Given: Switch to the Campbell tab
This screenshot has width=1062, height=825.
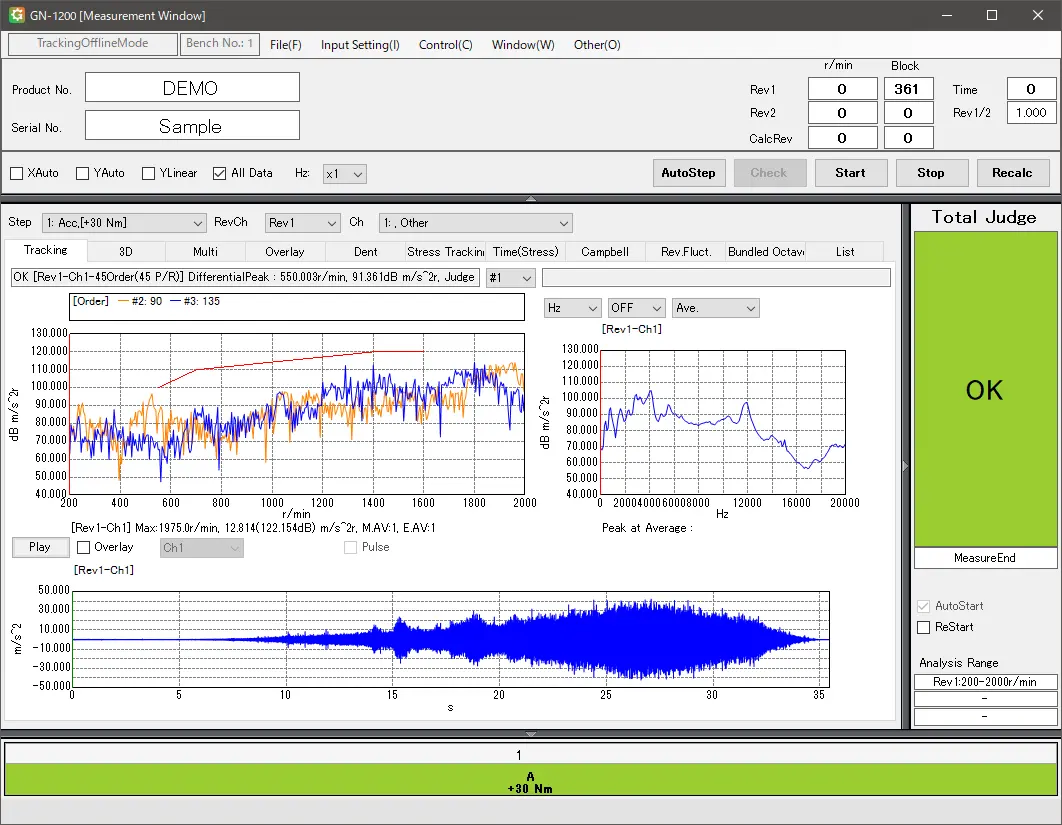Looking at the screenshot, I should pos(605,251).
